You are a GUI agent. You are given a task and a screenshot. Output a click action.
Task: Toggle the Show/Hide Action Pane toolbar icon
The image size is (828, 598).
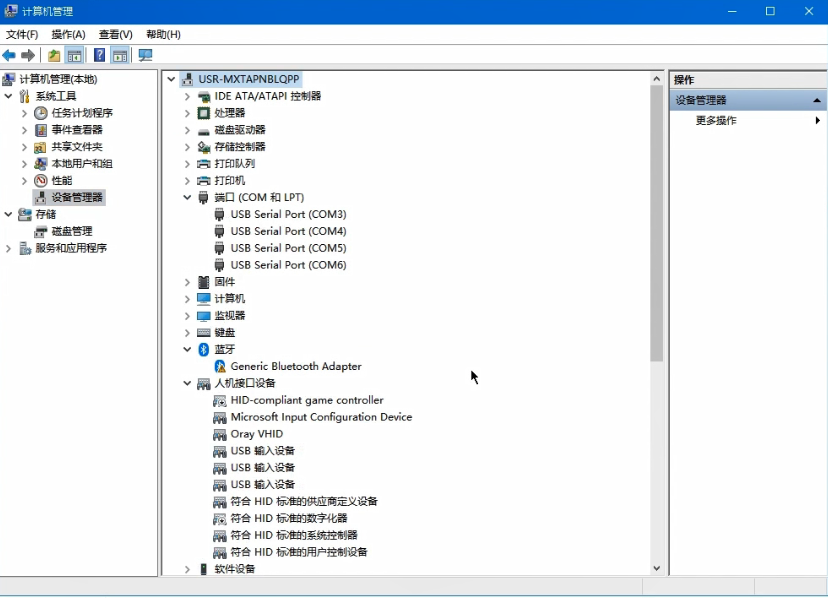pos(120,55)
